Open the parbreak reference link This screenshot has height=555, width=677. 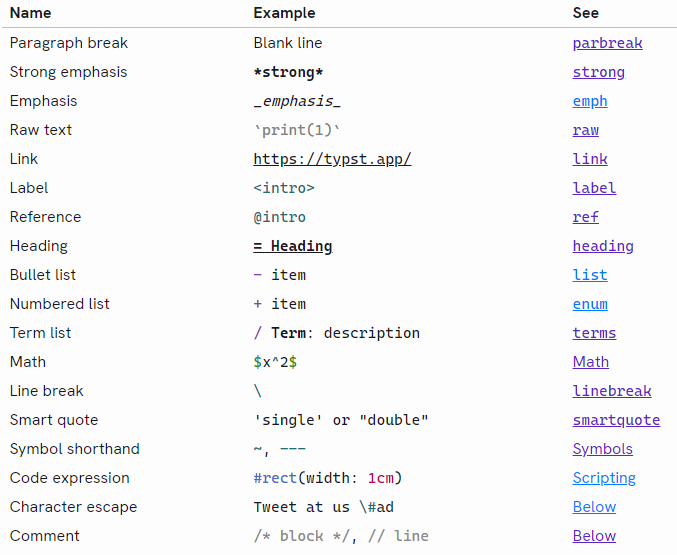[x=607, y=43]
